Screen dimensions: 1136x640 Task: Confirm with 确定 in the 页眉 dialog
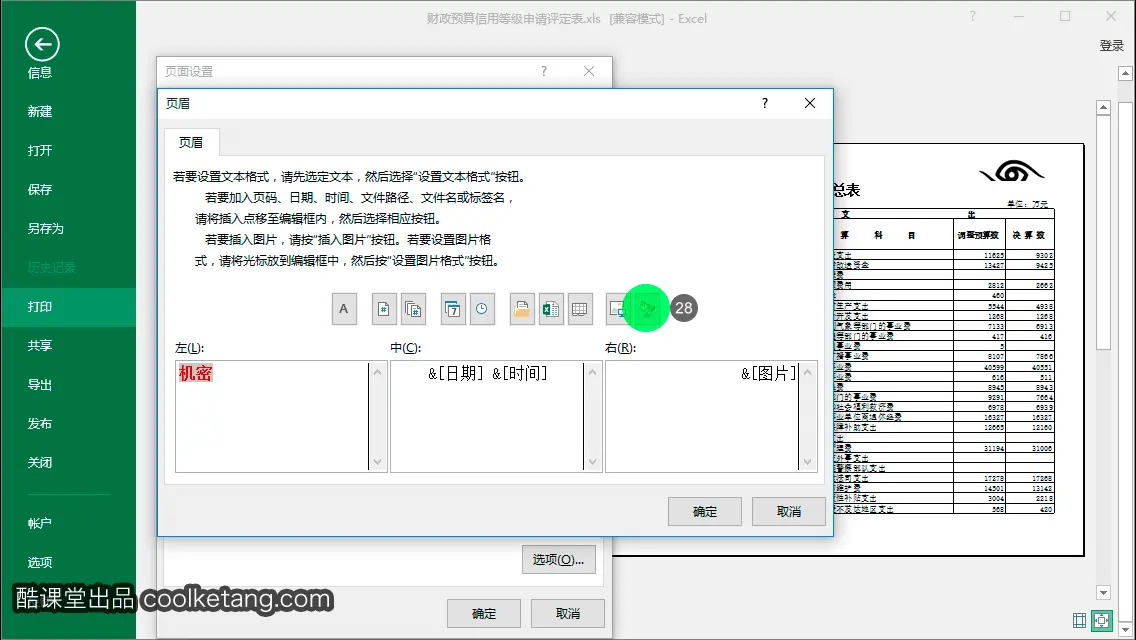pos(705,512)
